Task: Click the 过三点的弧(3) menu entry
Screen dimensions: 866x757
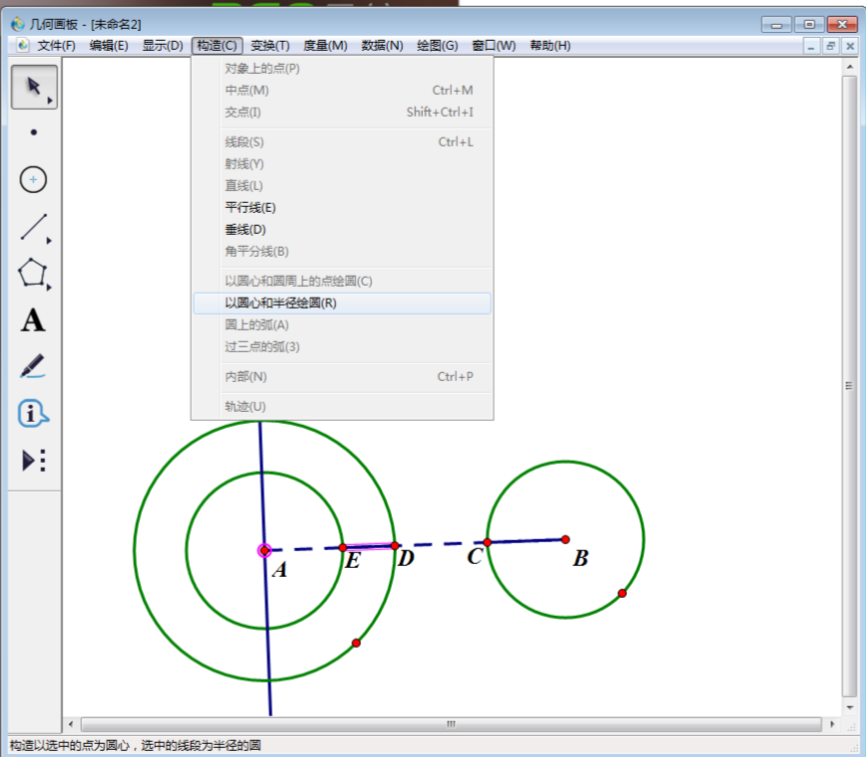Action: click(342, 347)
